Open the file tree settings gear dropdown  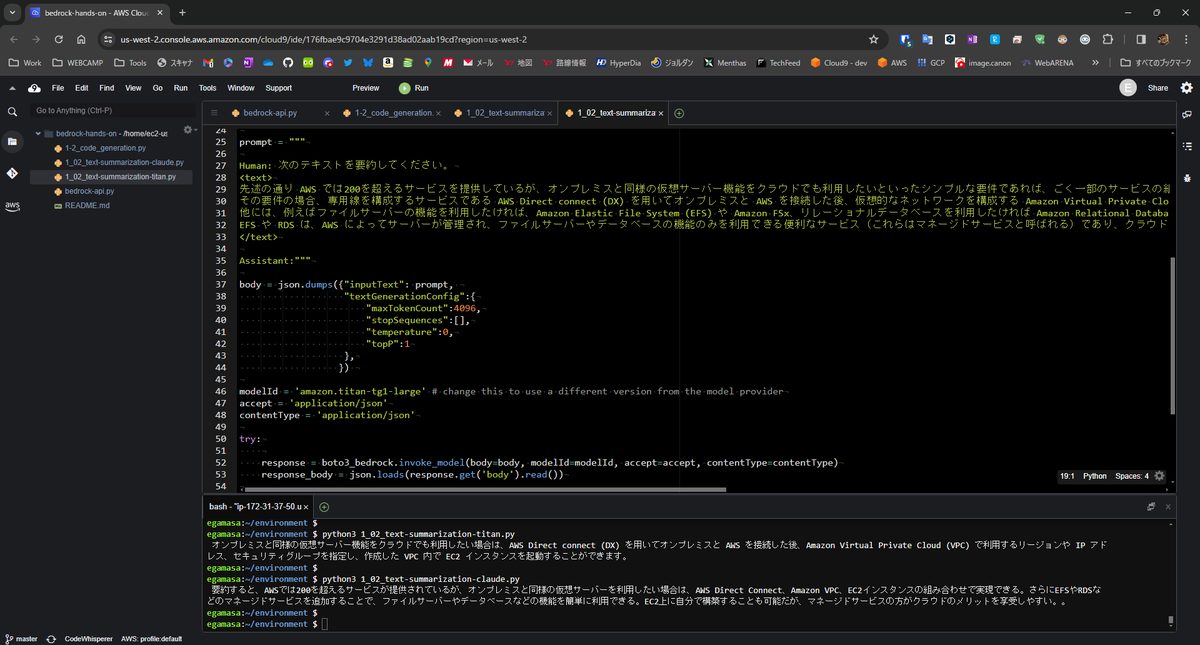tap(189, 131)
